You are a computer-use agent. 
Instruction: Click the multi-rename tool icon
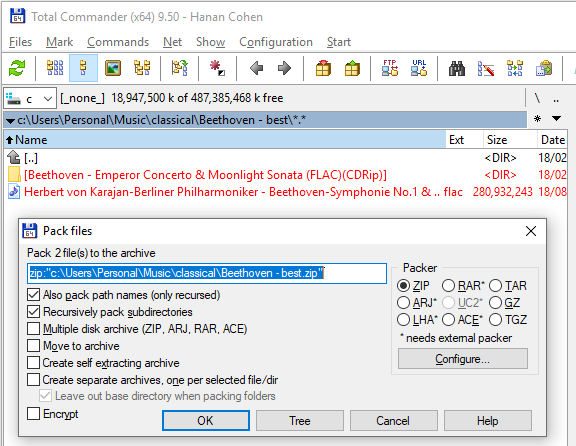pyautogui.click(x=486, y=68)
